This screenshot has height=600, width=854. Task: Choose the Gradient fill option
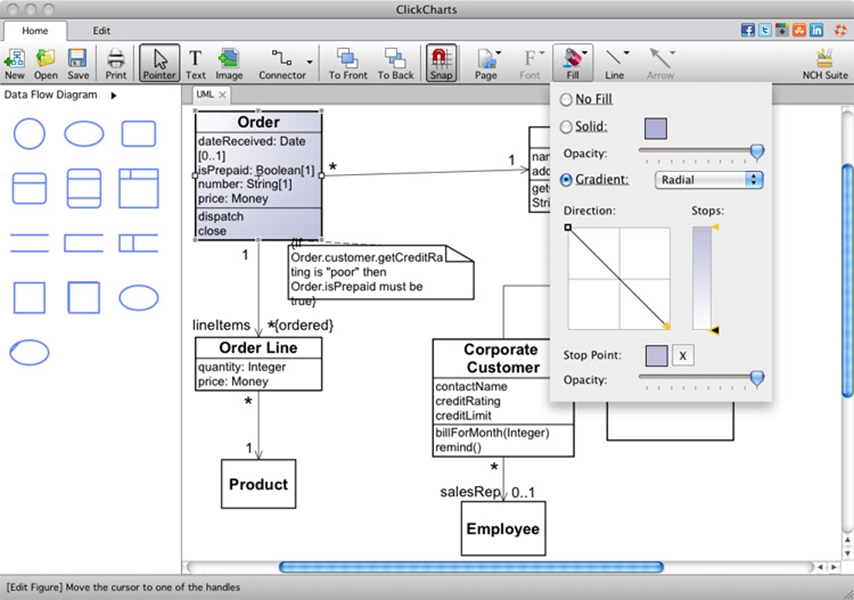(594, 179)
